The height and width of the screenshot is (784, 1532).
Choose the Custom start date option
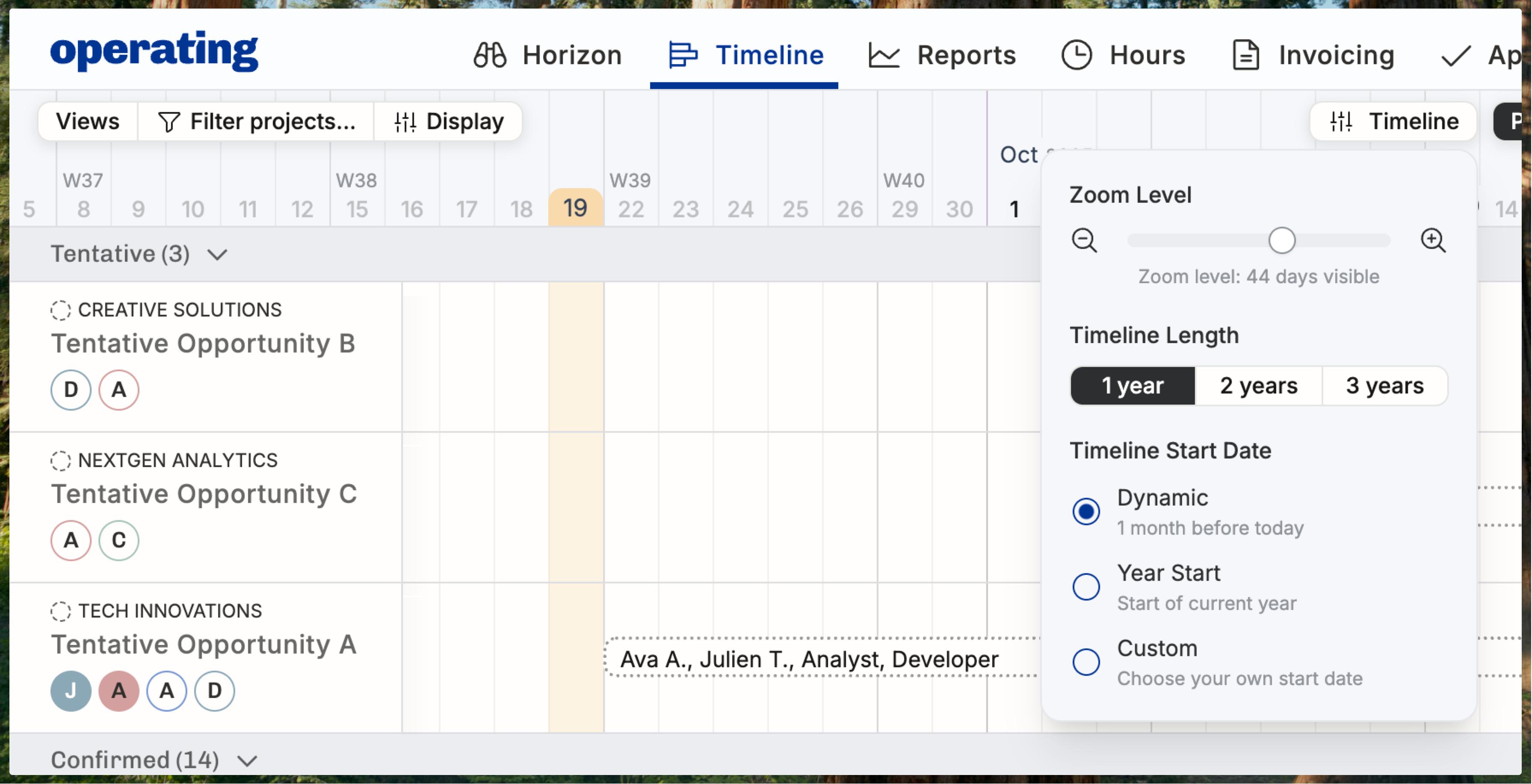coord(1086,662)
